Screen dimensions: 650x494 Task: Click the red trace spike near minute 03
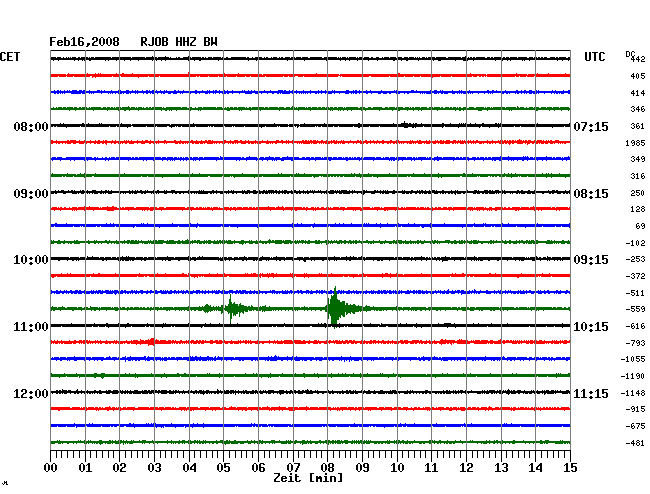[x=152, y=342]
